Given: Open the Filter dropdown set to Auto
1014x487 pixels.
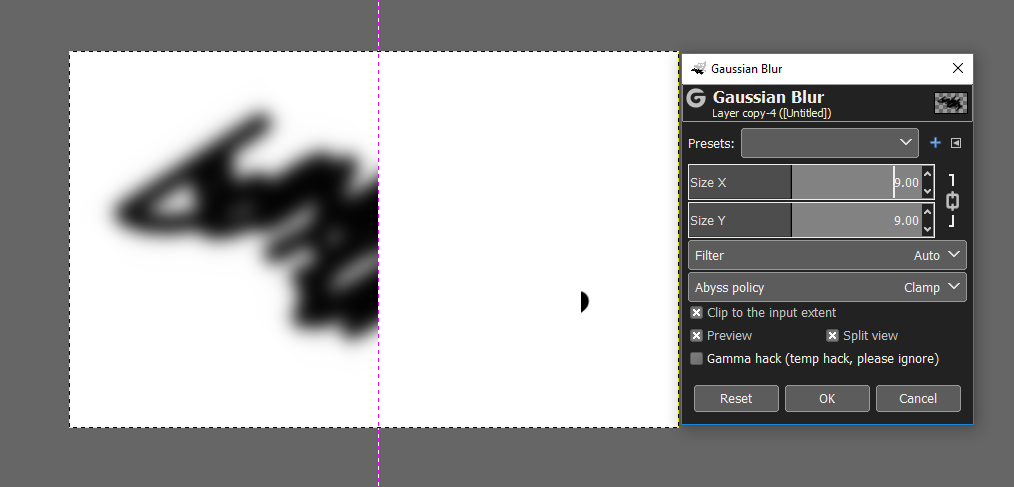Looking at the screenshot, I should [827, 255].
